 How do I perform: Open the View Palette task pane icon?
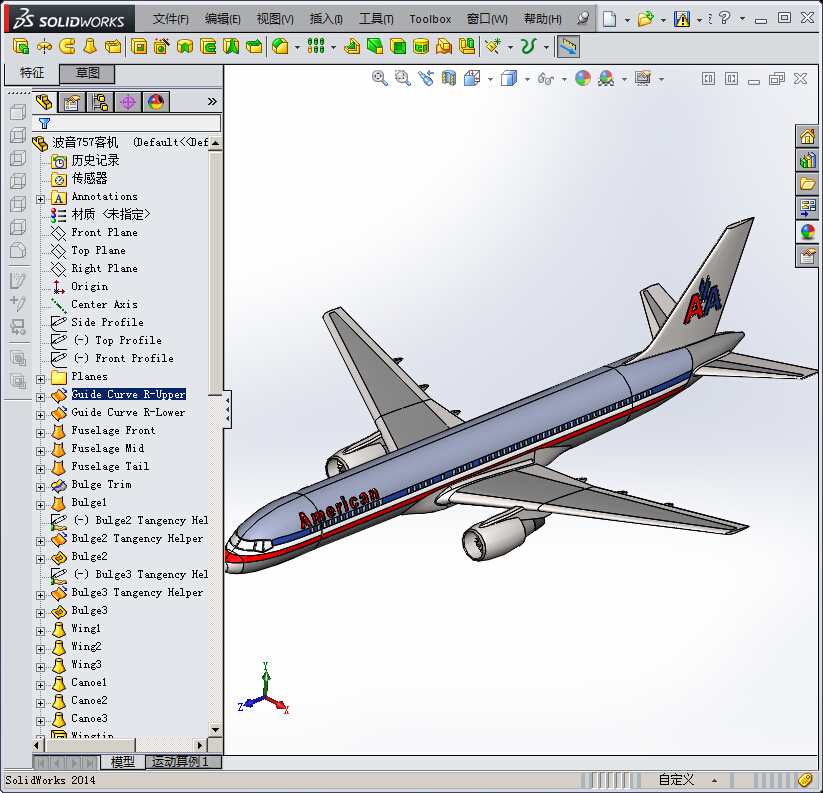[807, 208]
